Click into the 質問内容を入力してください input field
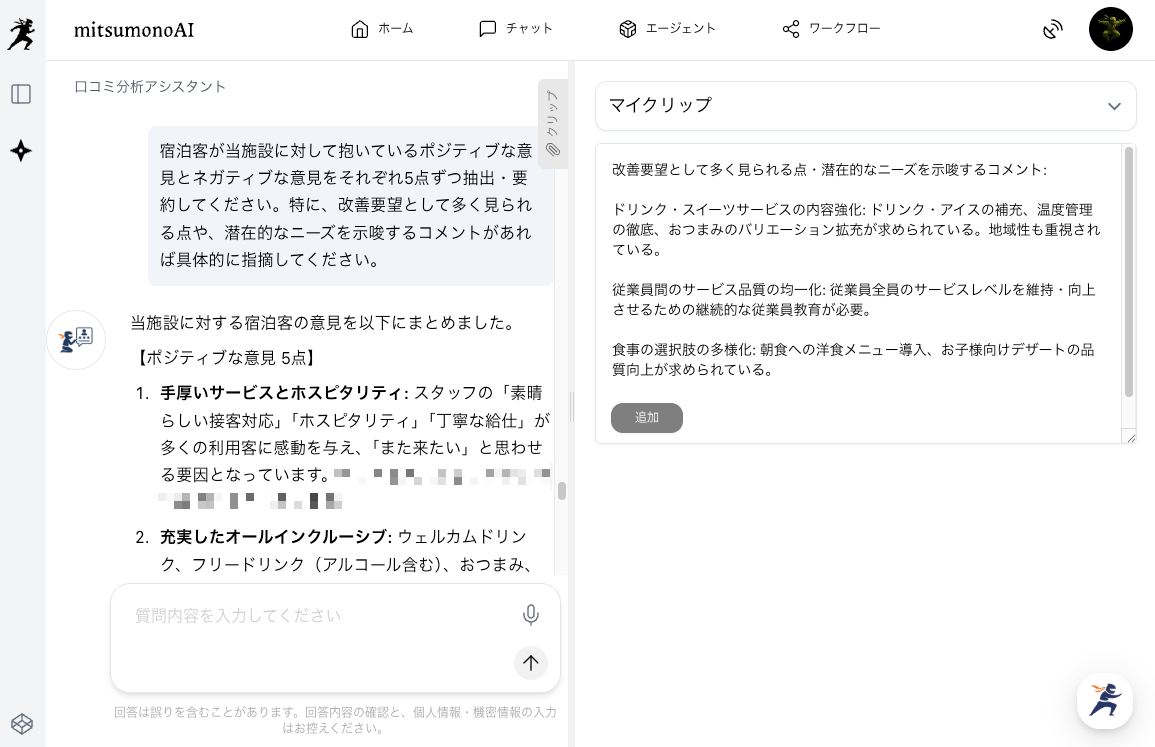1155x747 pixels. click(320, 616)
